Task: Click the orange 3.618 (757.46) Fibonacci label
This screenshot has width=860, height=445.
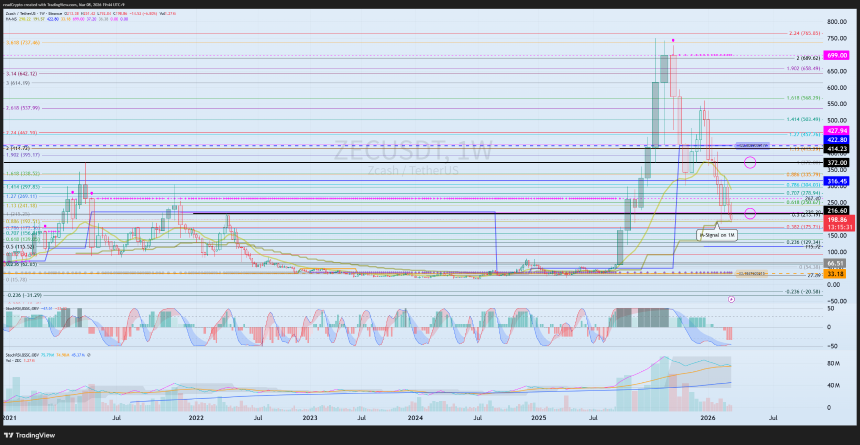Action: coord(21,42)
